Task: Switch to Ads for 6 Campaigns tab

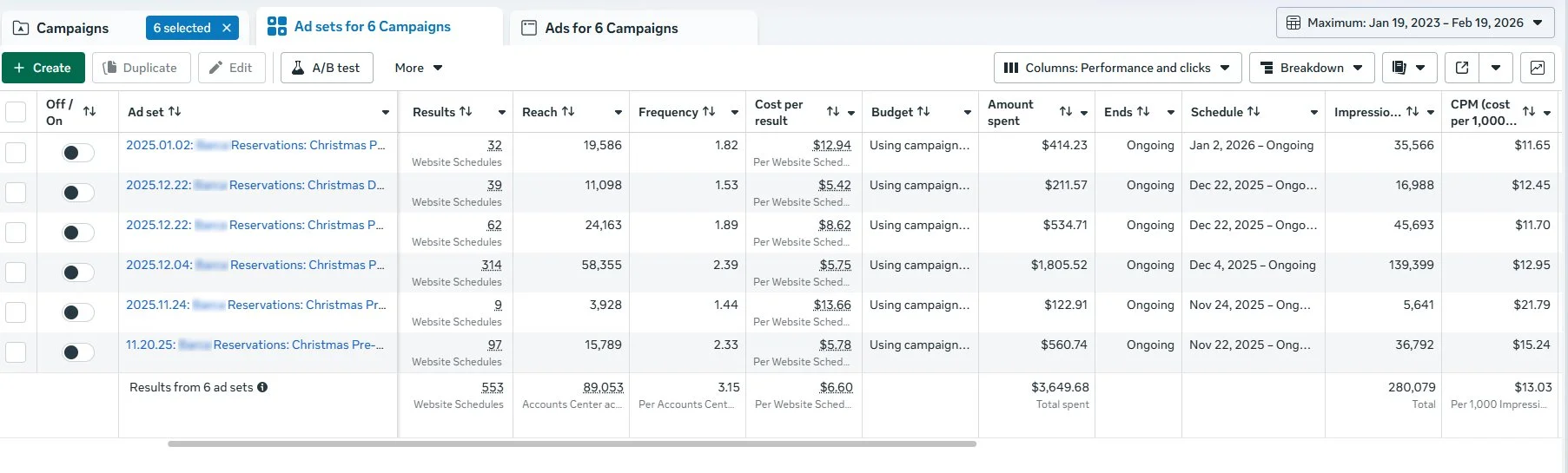Action: point(611,28)
